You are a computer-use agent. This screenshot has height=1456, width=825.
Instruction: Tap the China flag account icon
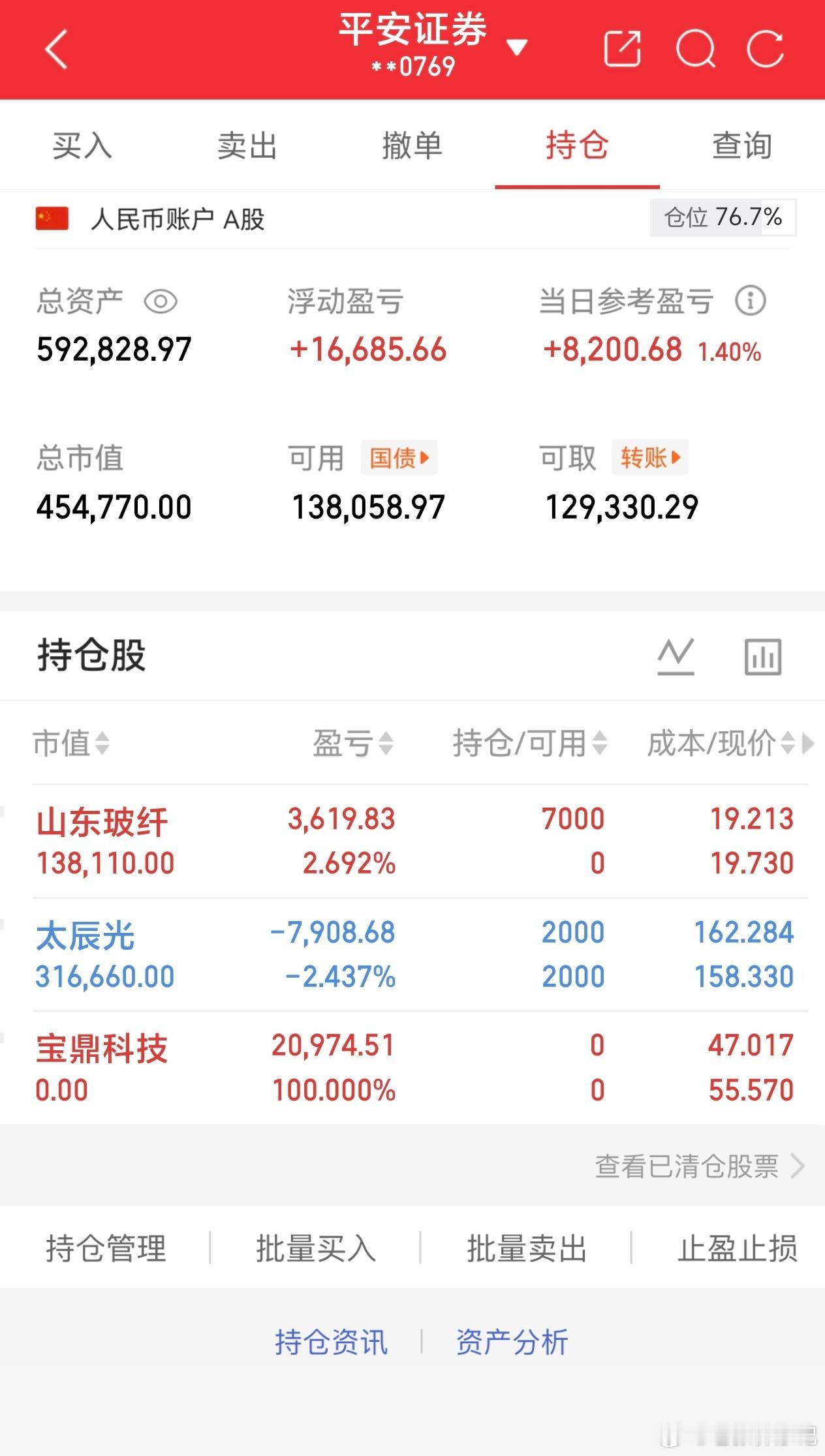(52, 219)
